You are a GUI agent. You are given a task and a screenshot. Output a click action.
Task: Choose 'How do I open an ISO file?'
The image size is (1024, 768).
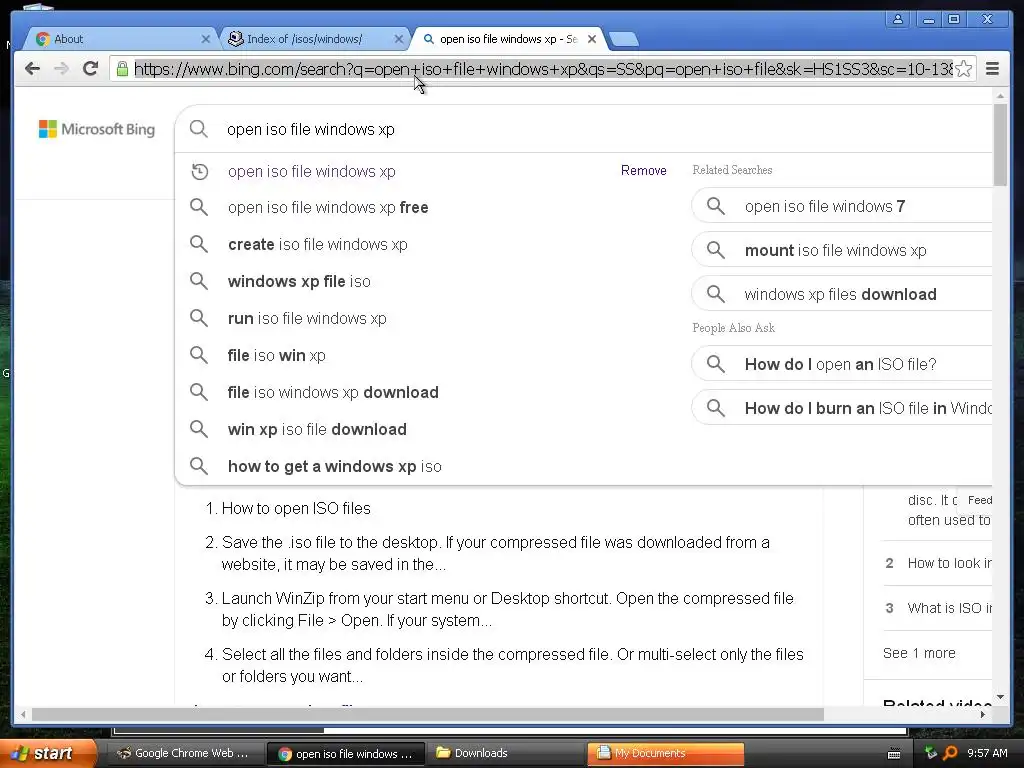842,364
